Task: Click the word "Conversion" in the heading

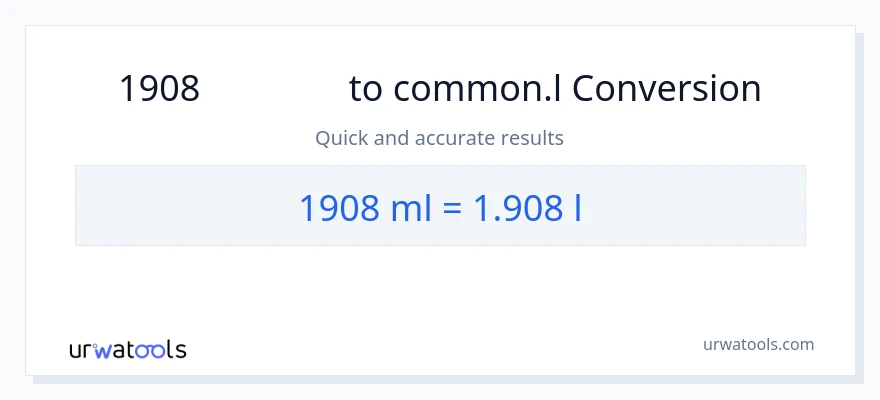Action: tap(666, 90)
